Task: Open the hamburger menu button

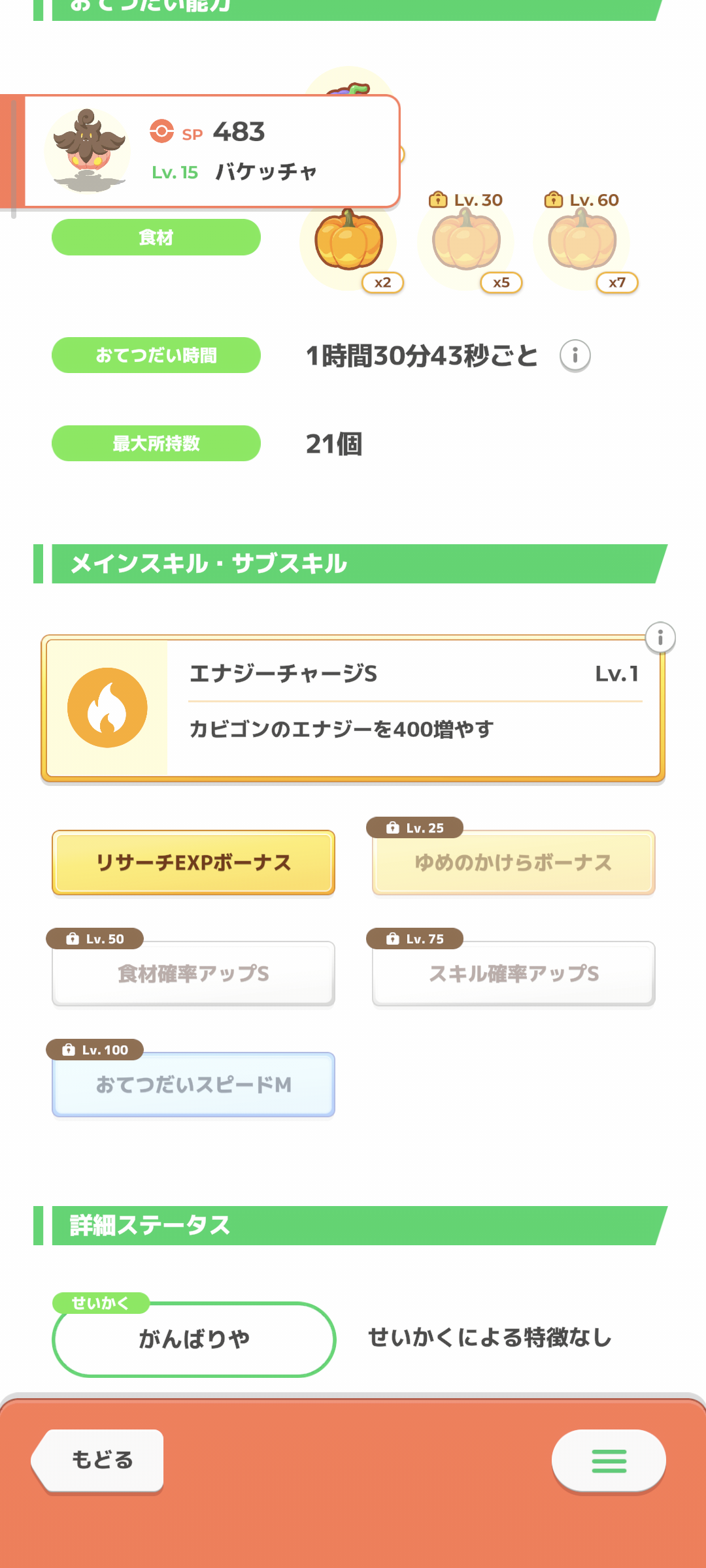Action: pos(609,1461)
